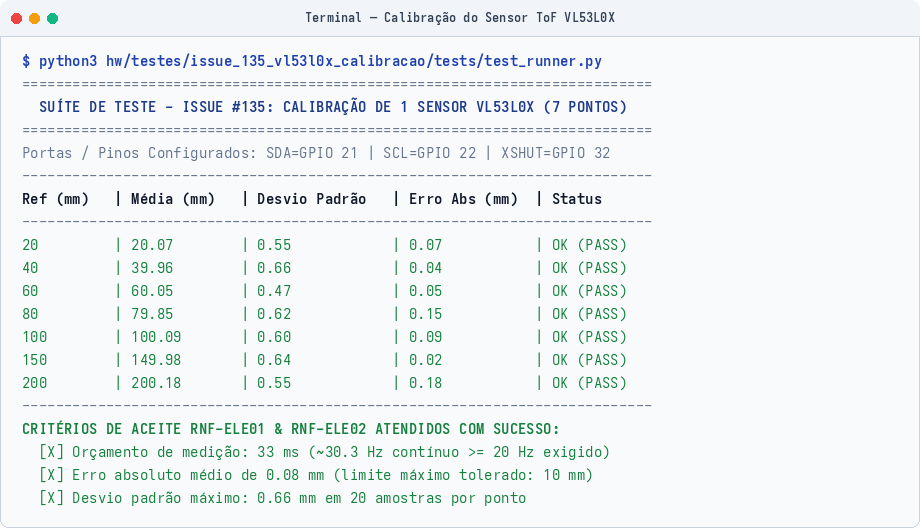Click the red close window button
The image size is (920, 528).
[16, 19]
